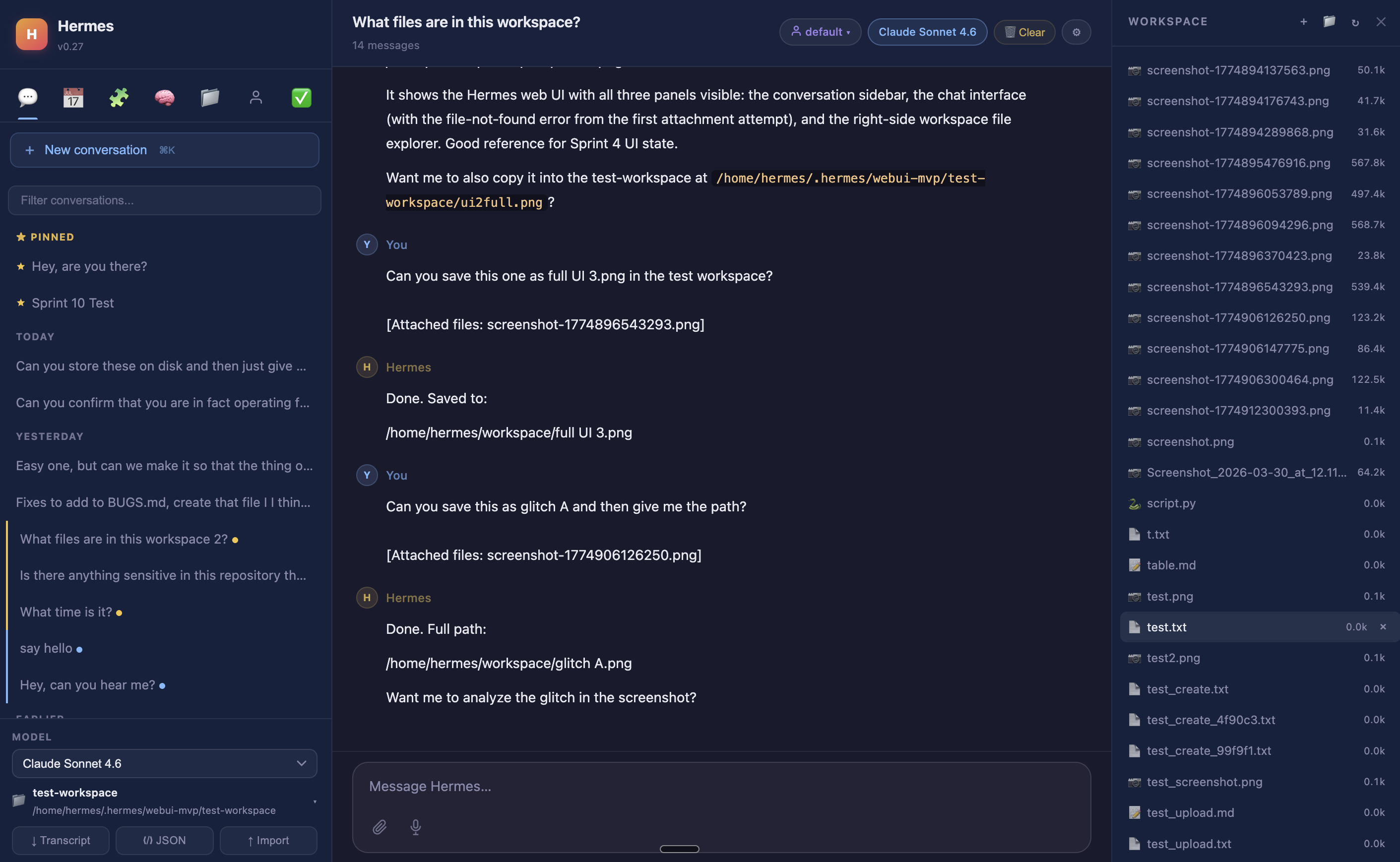1400x862 pixels.
Task: Open the pinned Sprint 10 Test conversation
Action: coord(72,303)
